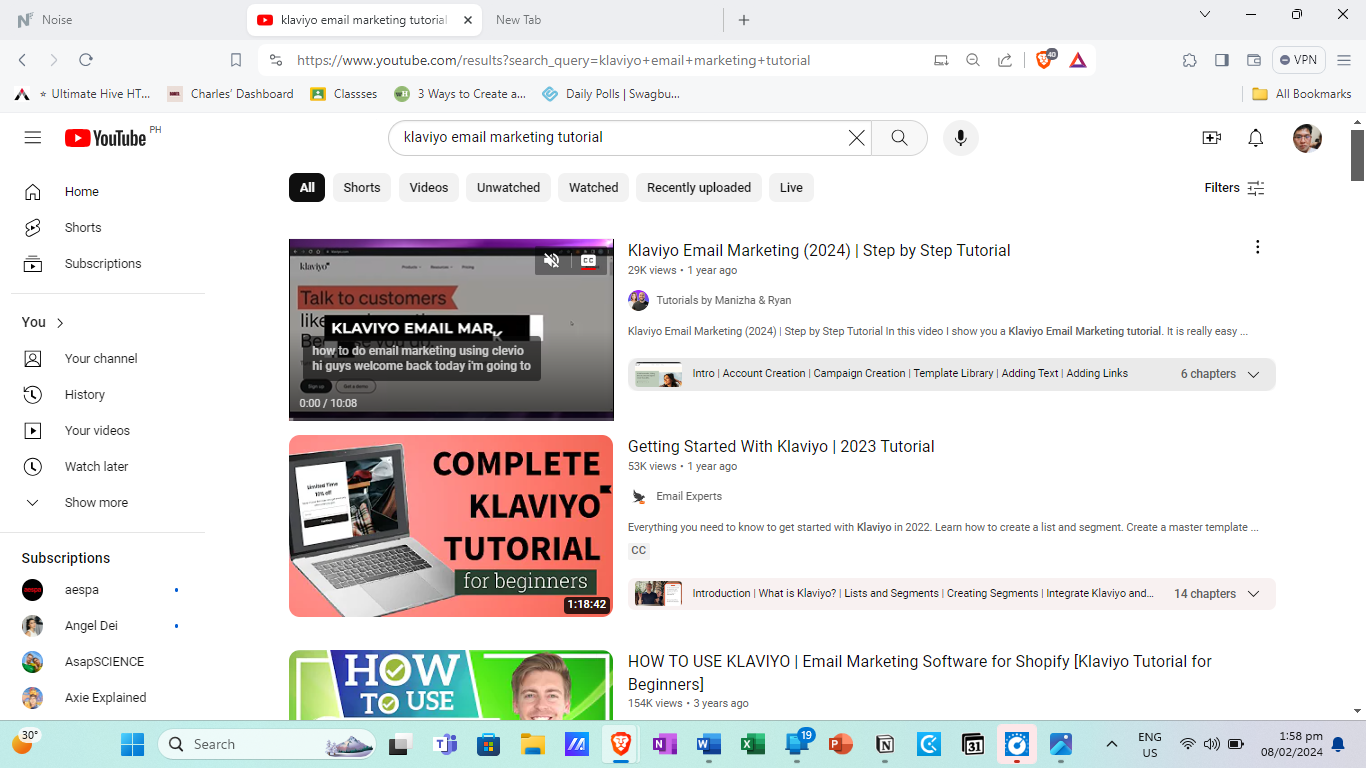Select the Unwatched filter chip
1366x768 pixels.
(508, 188)
